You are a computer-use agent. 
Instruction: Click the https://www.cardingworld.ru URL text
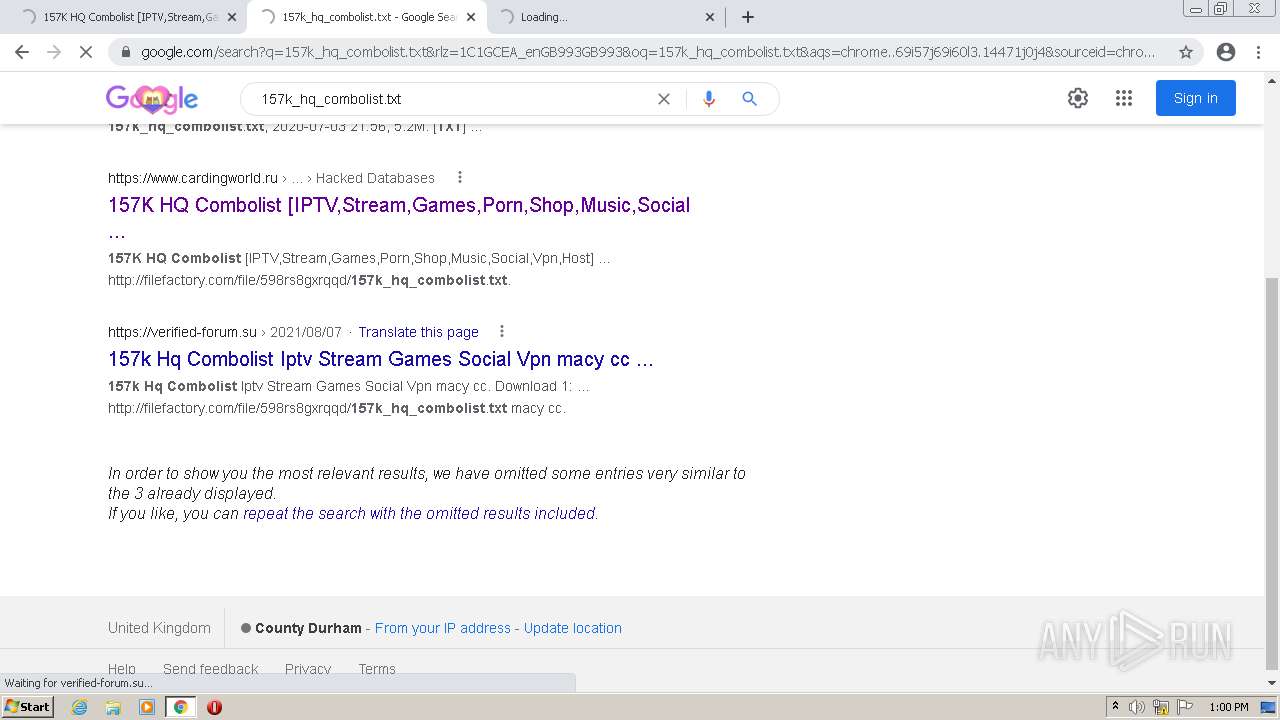point(193,178)
